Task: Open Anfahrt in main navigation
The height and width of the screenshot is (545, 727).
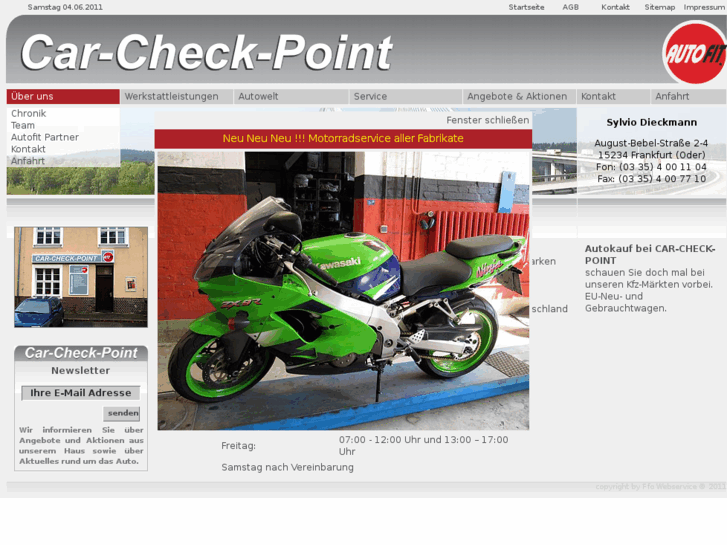Action: pyautogui.click(x=688, y=96)
